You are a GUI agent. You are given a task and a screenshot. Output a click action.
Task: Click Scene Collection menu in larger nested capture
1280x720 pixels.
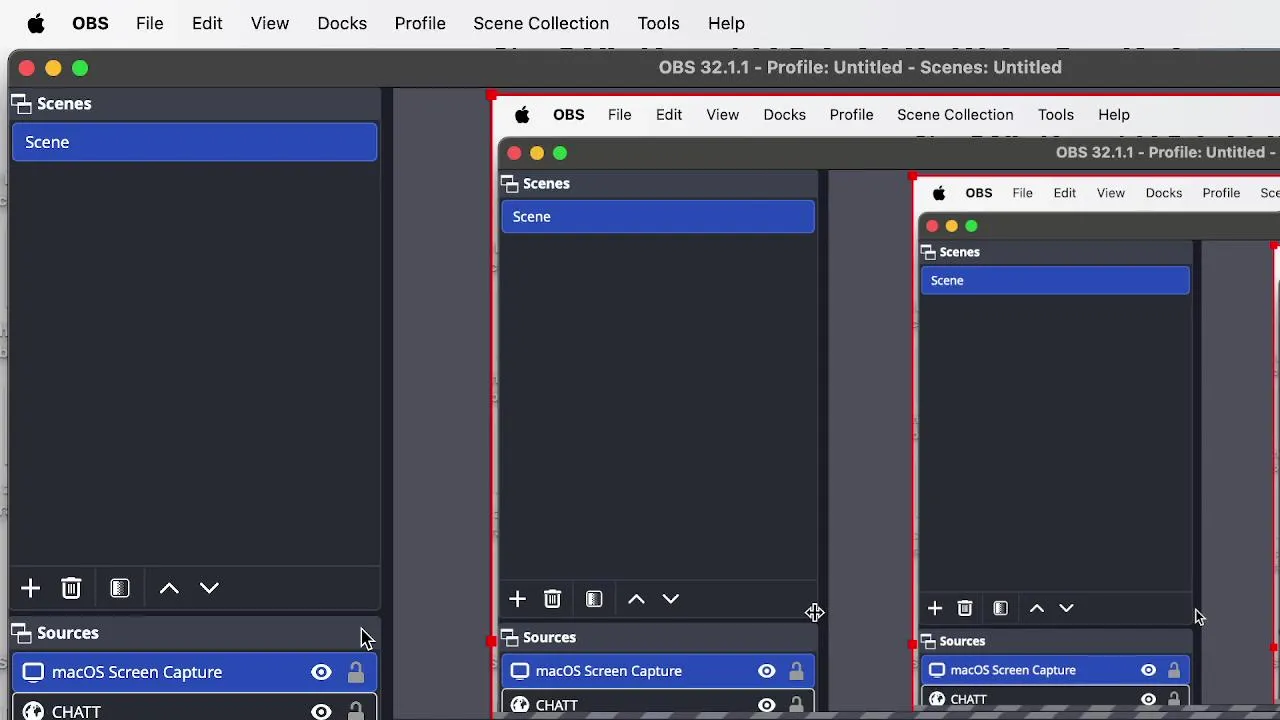(x=955, y=115)
